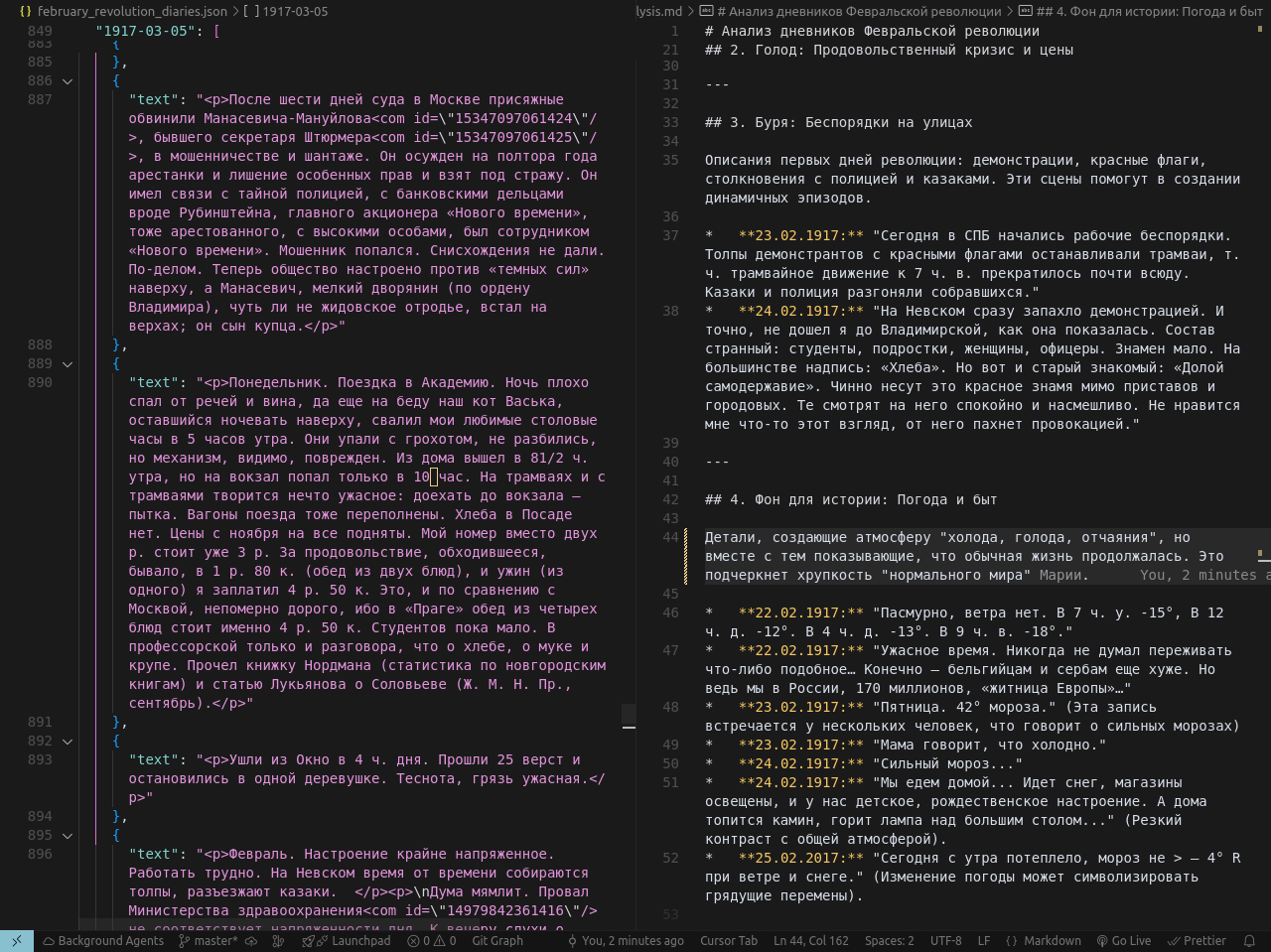Viewport: 1271px width, 952px height.
Task: Click february_revolution_diaries.json breadcrumb
Action: point(133,11)
